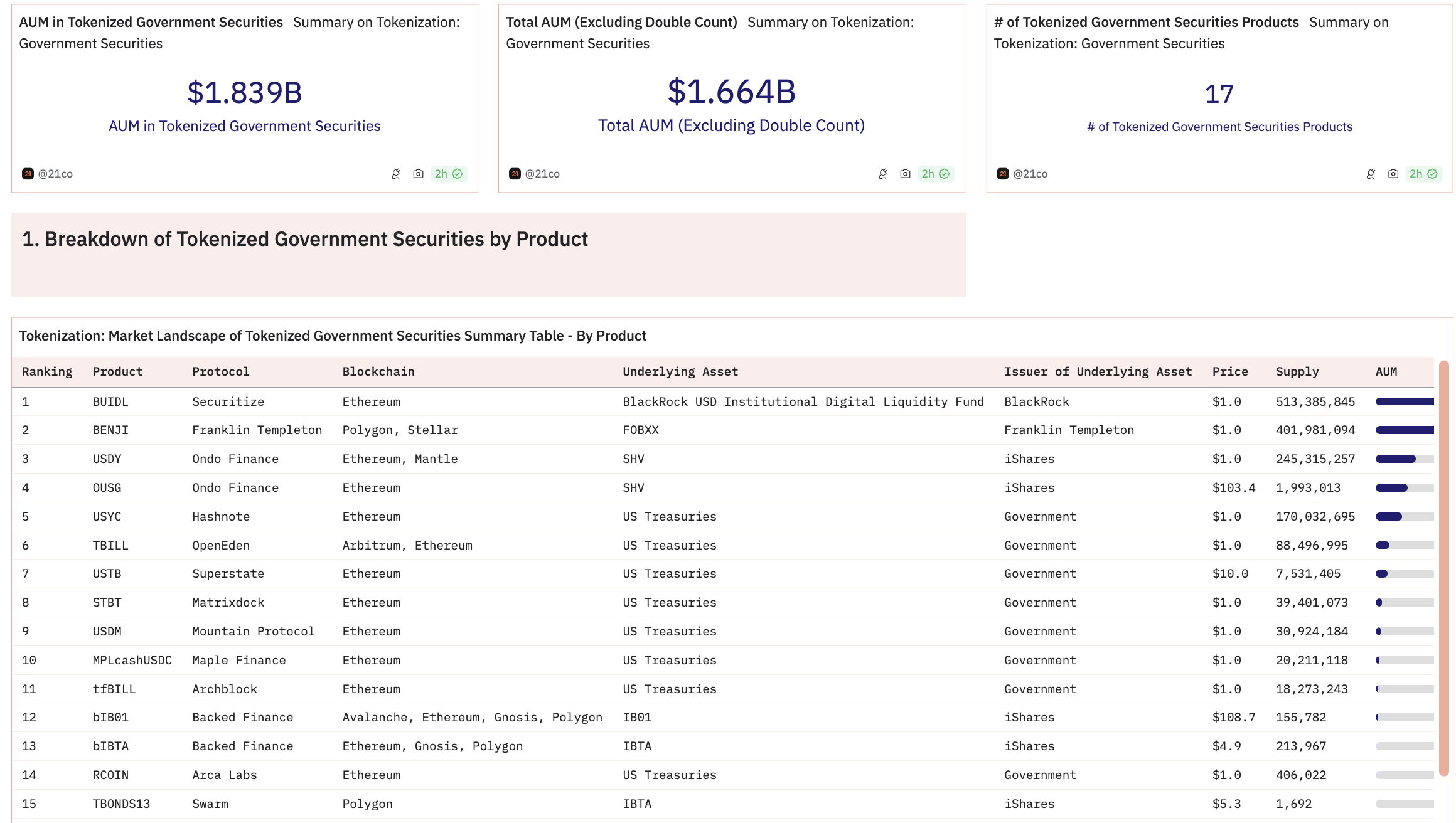Image resolution: width=1456 pixels, height=823 pixels.
Task: Select the bIB01 price cell $108.7
Action: pos(1234,717)
